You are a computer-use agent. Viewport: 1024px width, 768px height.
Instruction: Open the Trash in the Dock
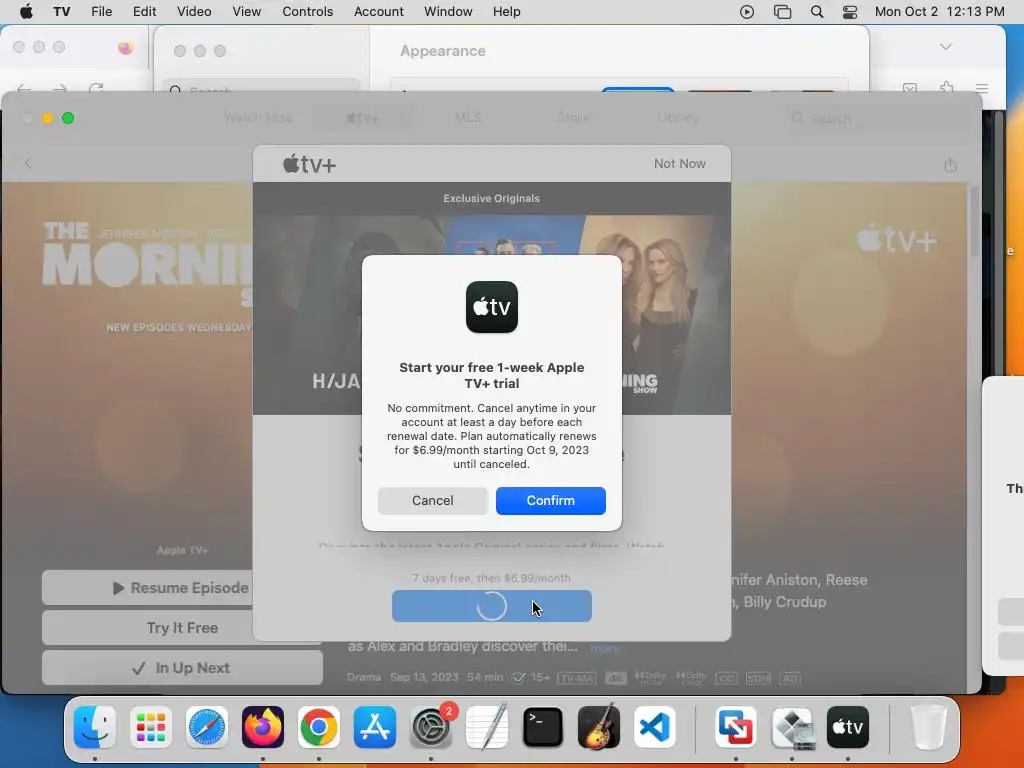click(x=928, y=727)
